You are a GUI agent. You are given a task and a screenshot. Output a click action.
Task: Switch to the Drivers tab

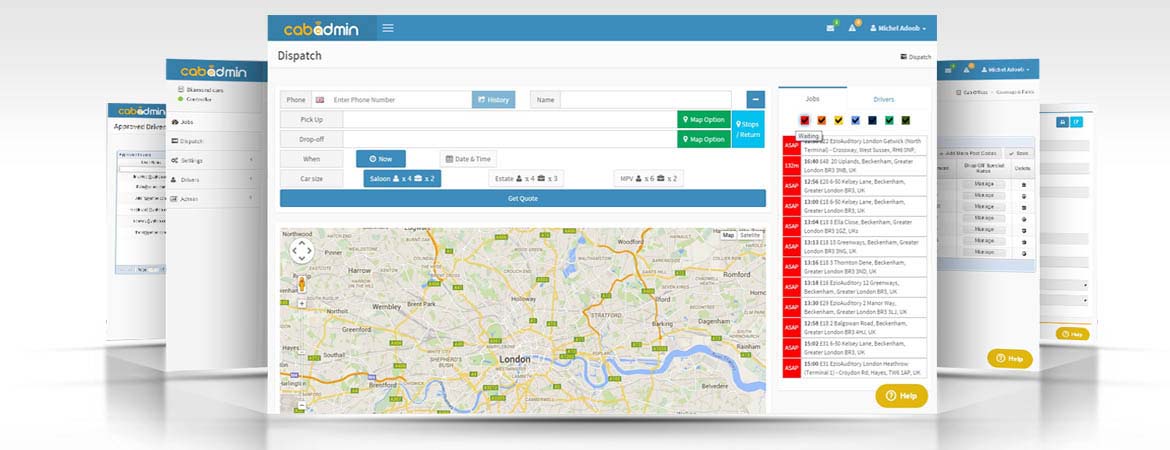pos(884,100)
